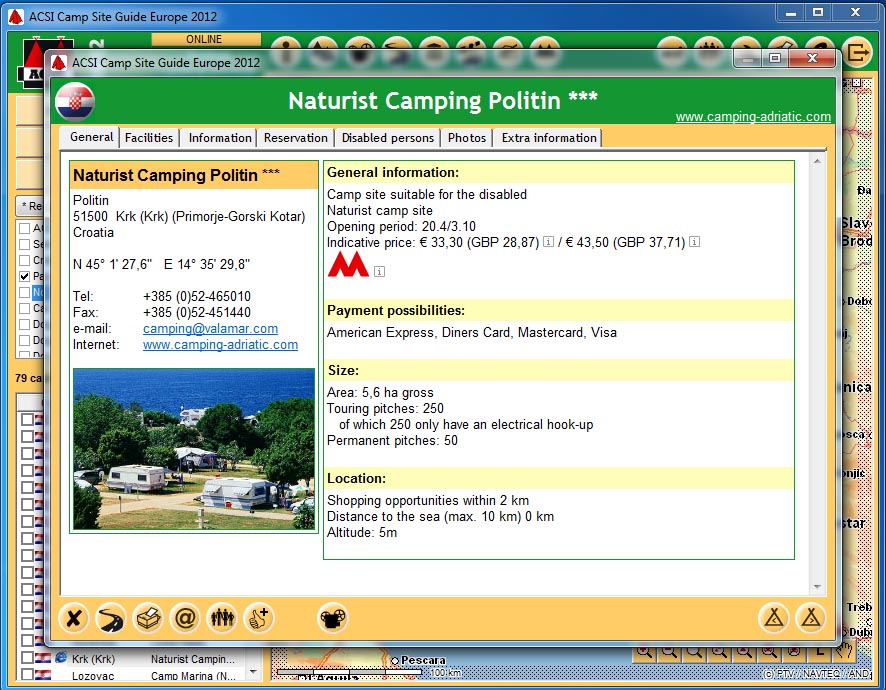Screen dimensions: 886x690
Task: Tick the 'Se' filter checkbox in the left panel
Action: (x=24, y=244)
